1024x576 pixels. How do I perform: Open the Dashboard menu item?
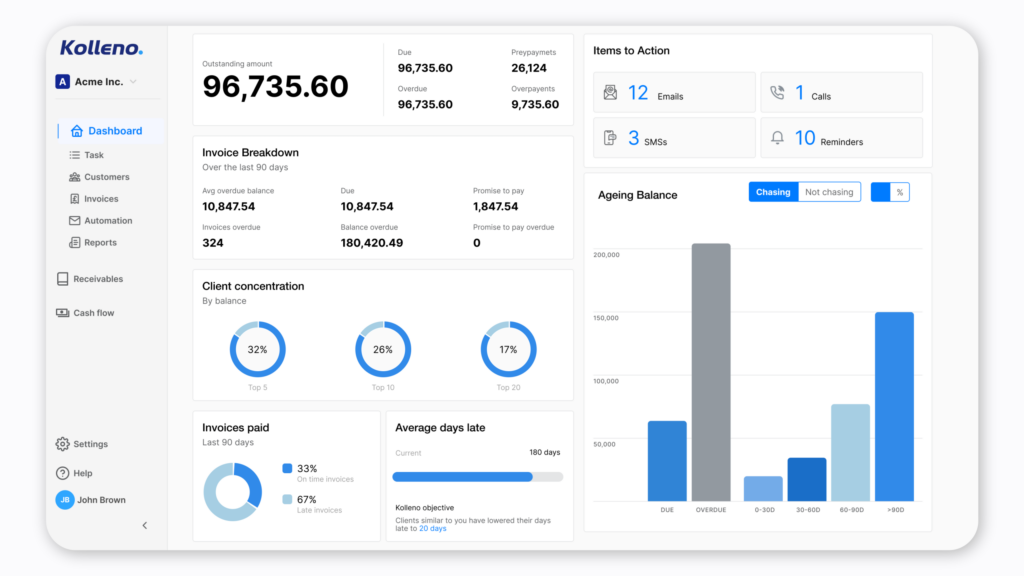[104, 130]
